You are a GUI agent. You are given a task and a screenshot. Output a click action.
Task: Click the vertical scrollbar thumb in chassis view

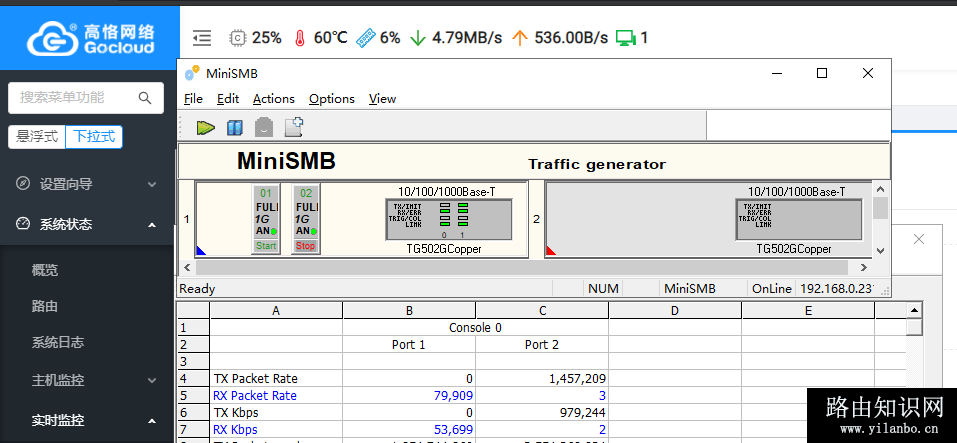pos(880,207)
